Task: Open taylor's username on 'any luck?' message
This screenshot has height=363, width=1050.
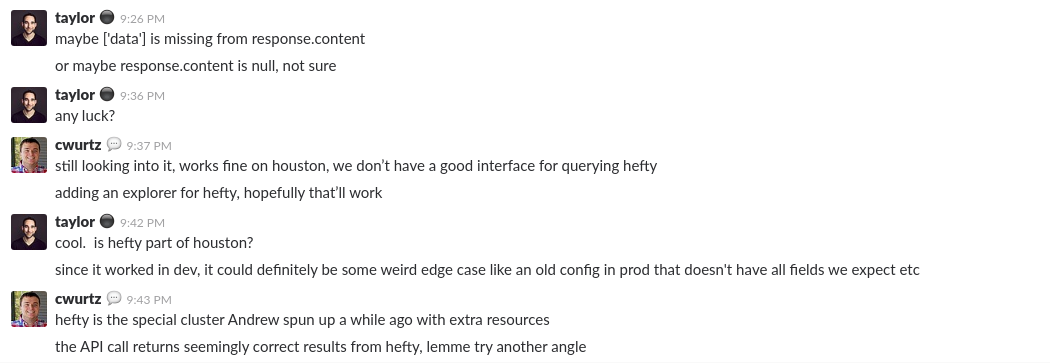Action: point(75,95)
